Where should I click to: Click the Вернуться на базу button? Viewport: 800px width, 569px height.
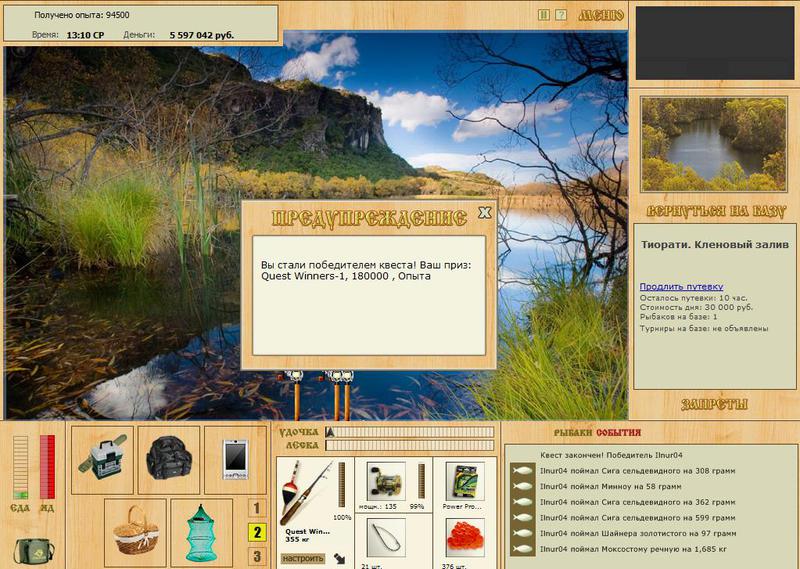(715, 211)
